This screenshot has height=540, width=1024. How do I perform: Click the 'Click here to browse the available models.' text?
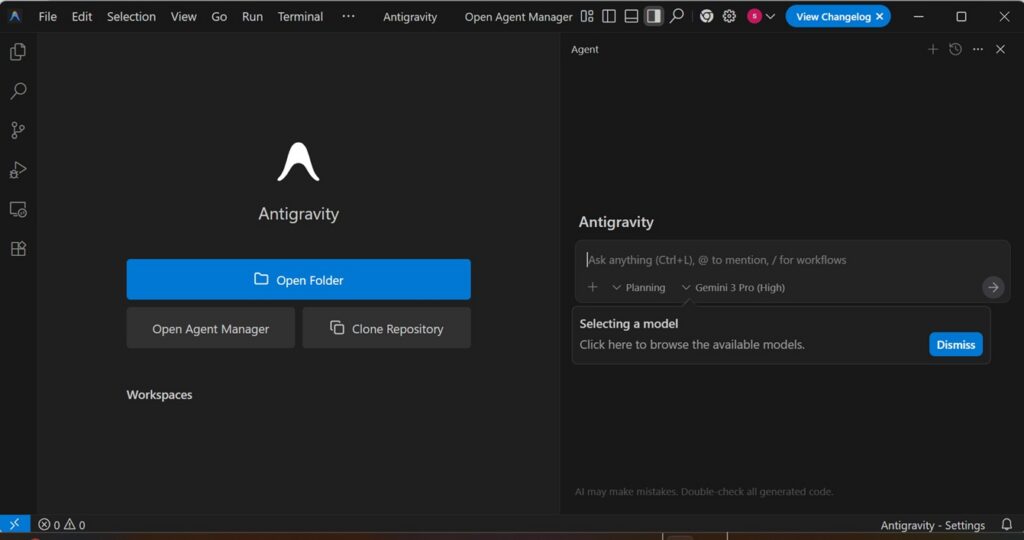tap(692, 344)
